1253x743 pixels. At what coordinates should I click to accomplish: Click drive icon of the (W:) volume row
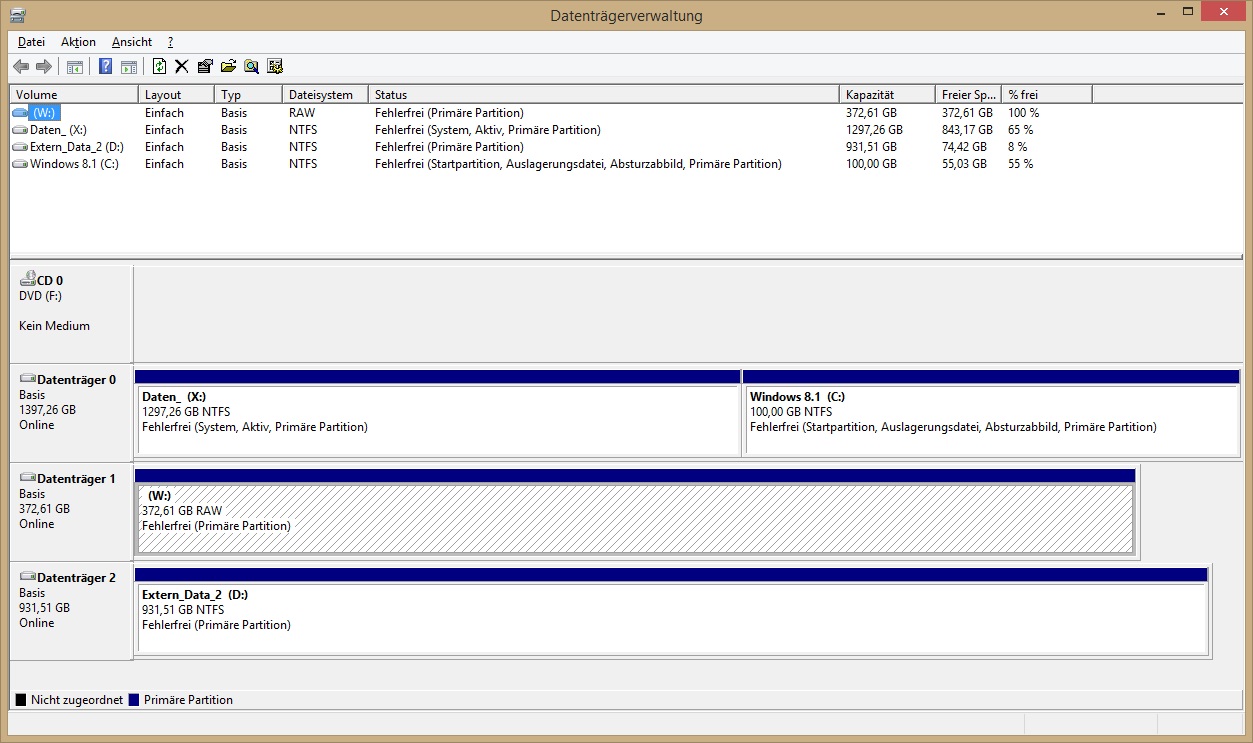[x=20, y=113]
